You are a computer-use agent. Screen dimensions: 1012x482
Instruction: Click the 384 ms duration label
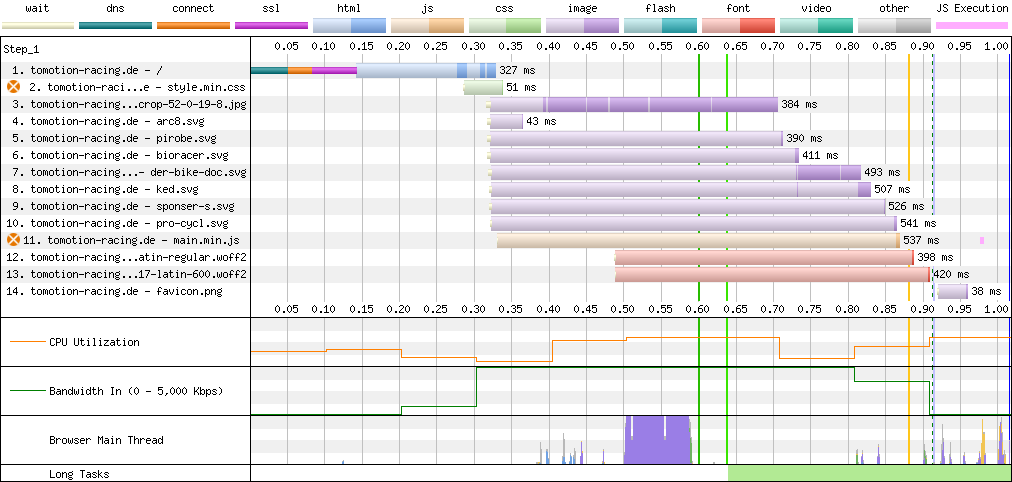799,104
